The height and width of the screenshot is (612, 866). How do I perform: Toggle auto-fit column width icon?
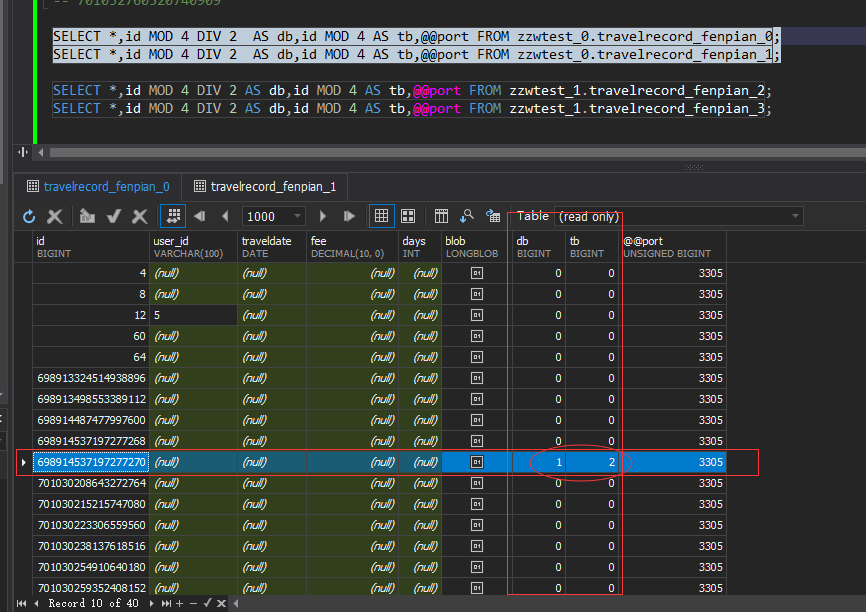173,216
